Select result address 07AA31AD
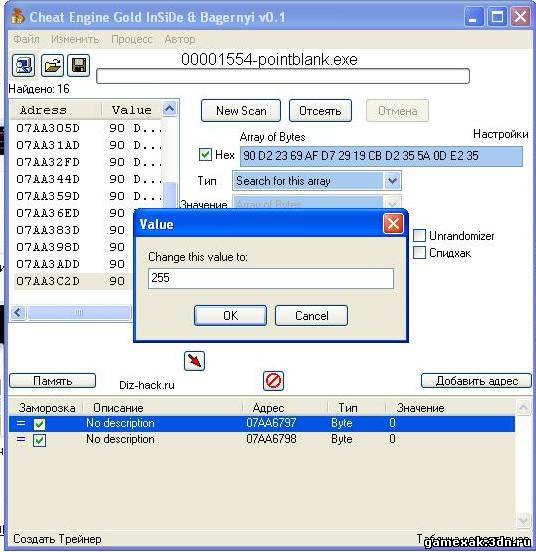This screenshot has width=536, height=552. pos(48,145)
